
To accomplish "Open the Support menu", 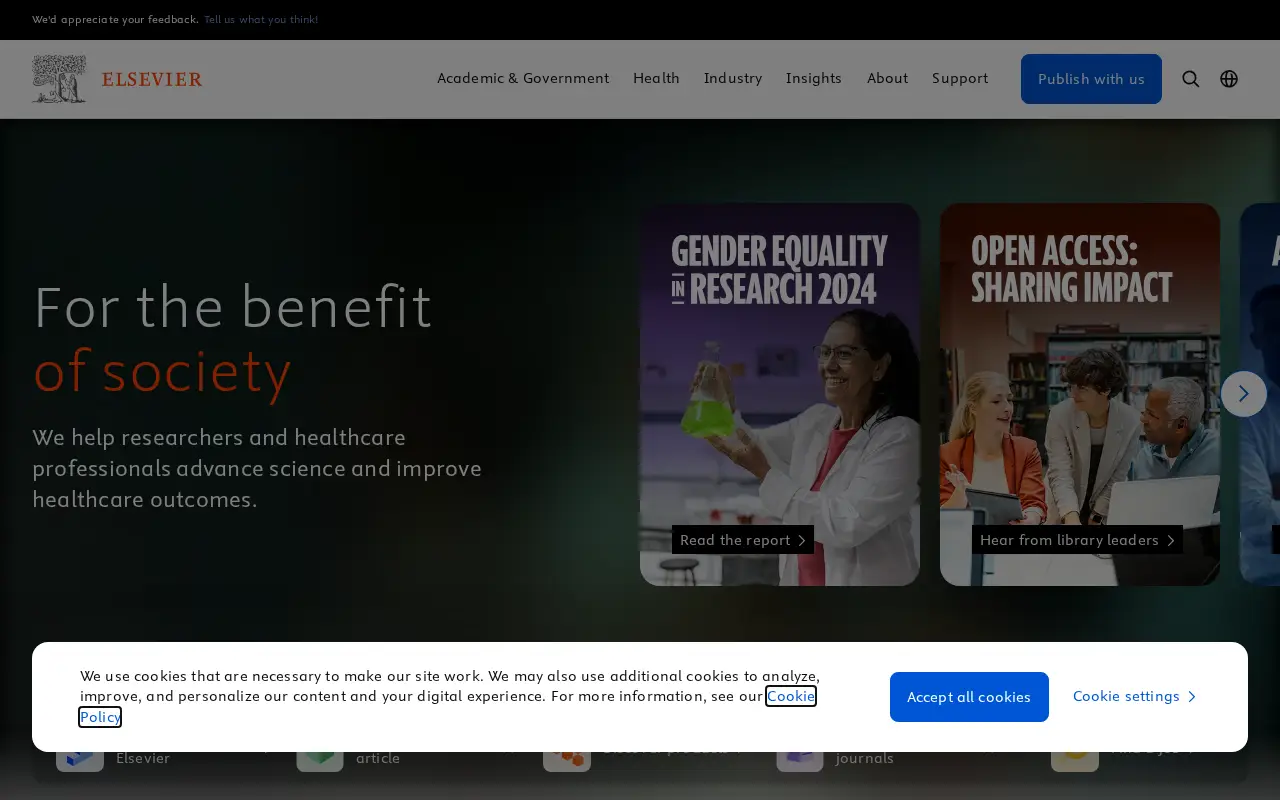I will tap(960, 78).
